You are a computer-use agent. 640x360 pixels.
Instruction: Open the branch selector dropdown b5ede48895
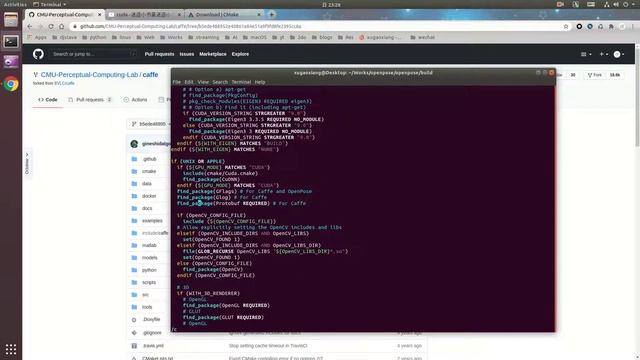pos(149,124)
